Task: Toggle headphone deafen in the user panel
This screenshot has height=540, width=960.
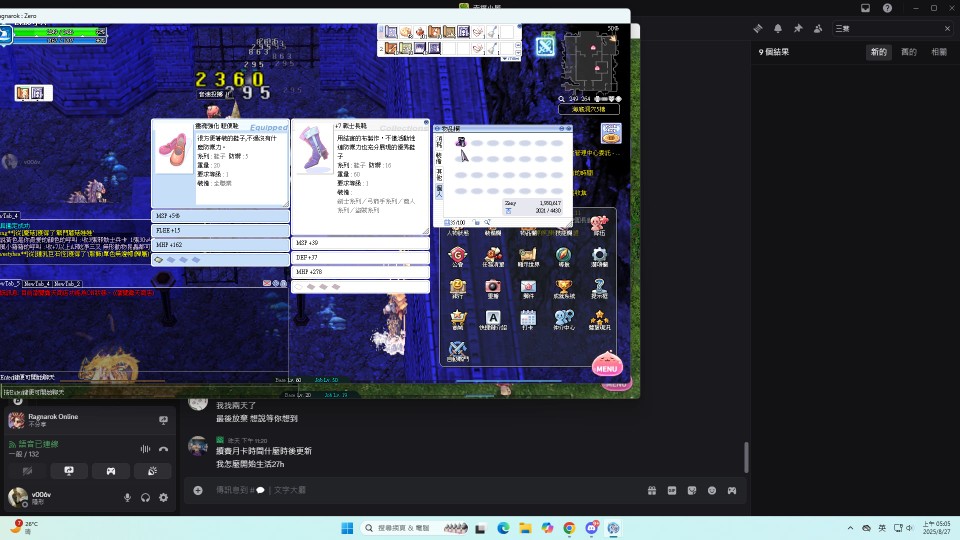Action: [x=145, y=498]
